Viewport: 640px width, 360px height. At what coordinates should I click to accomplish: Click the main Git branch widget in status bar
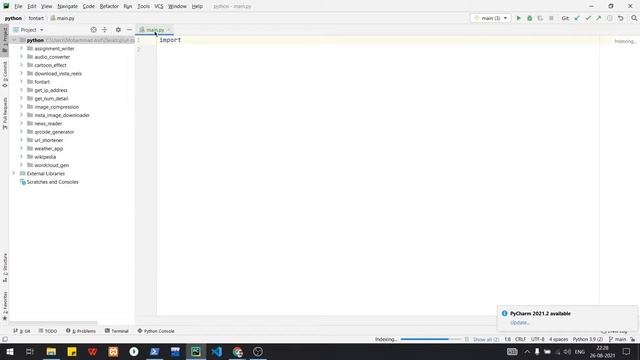pos(617,339)
